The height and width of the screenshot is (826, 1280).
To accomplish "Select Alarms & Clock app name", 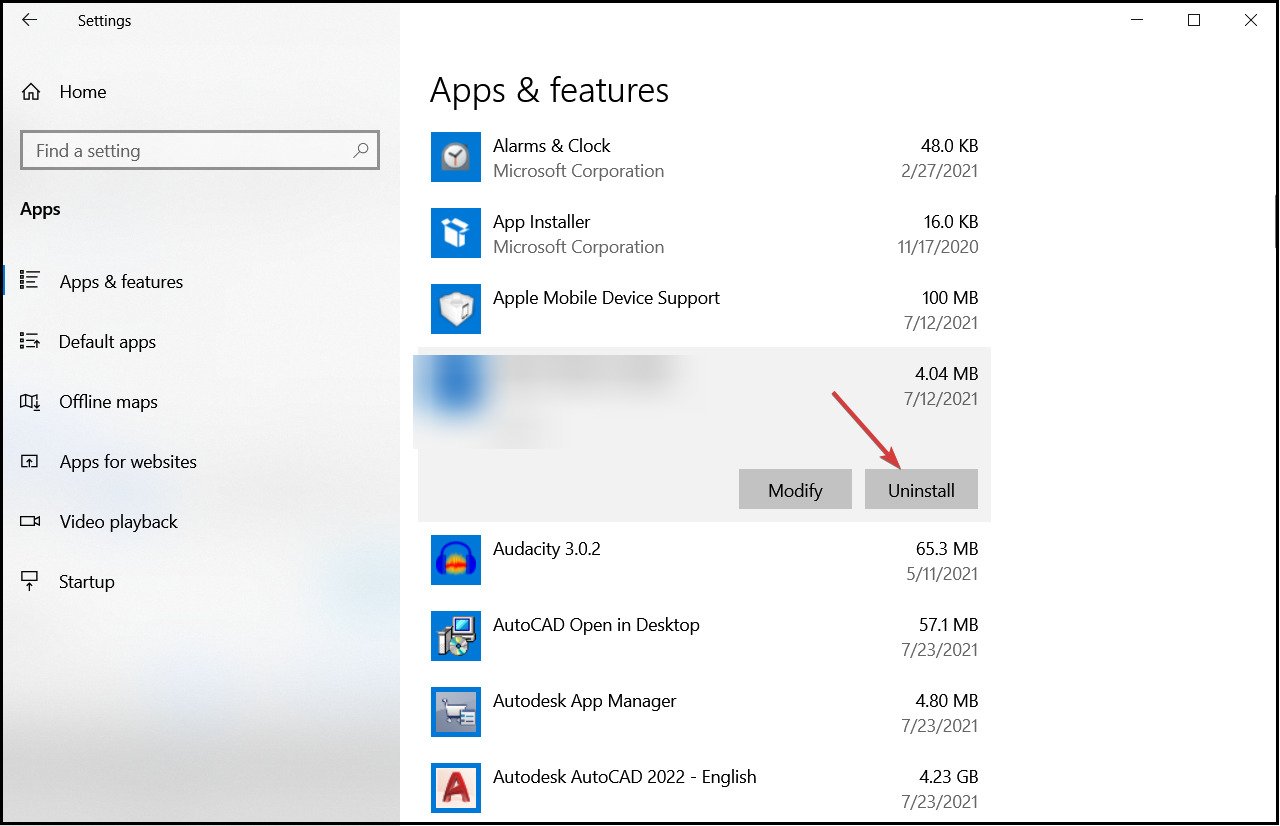I will tap(551, 146).
